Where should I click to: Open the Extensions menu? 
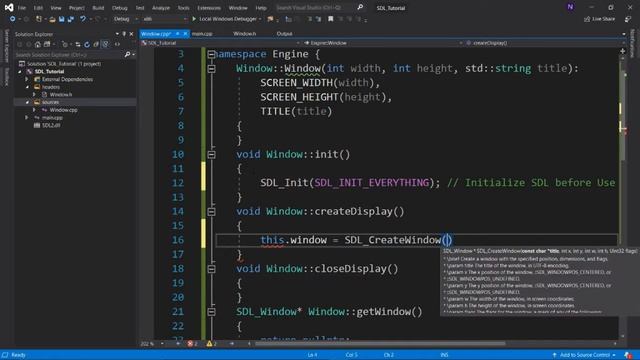click(x=209, y=8)
